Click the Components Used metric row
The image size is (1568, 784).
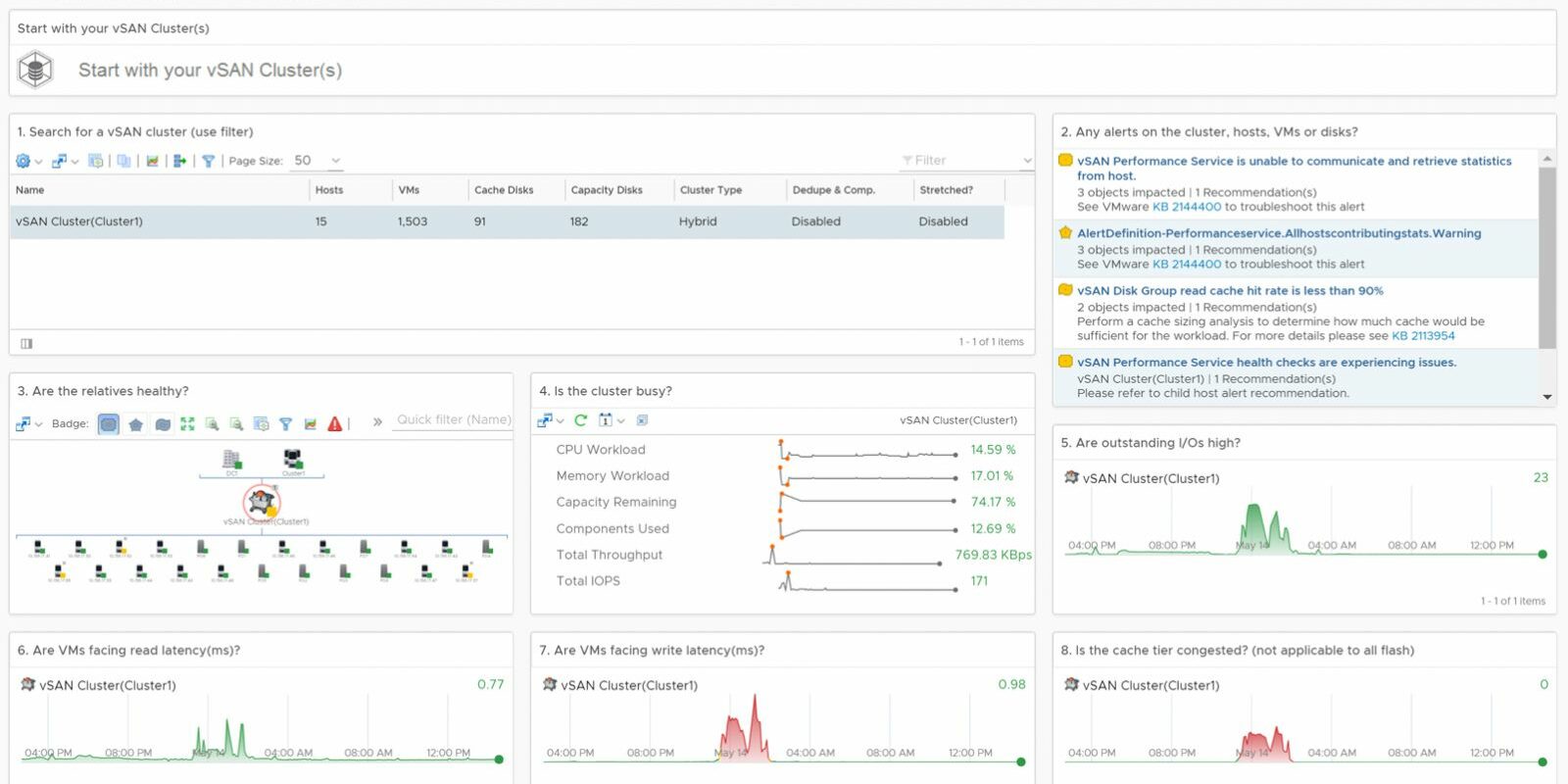786,528
